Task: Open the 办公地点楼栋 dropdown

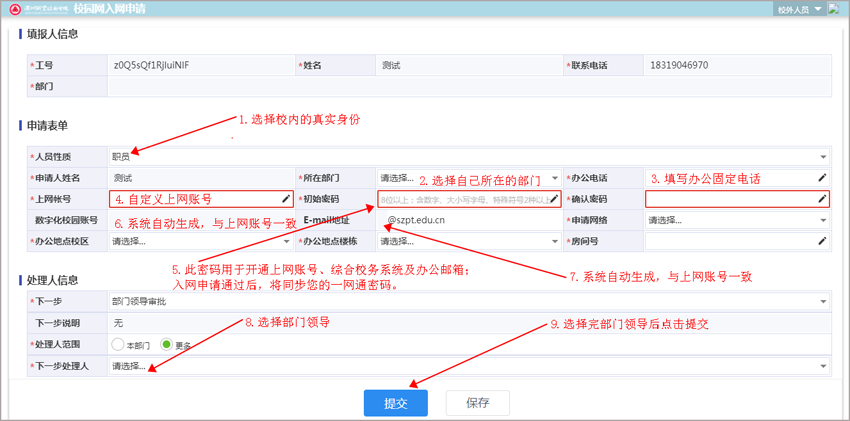Action: coord(468,241)
